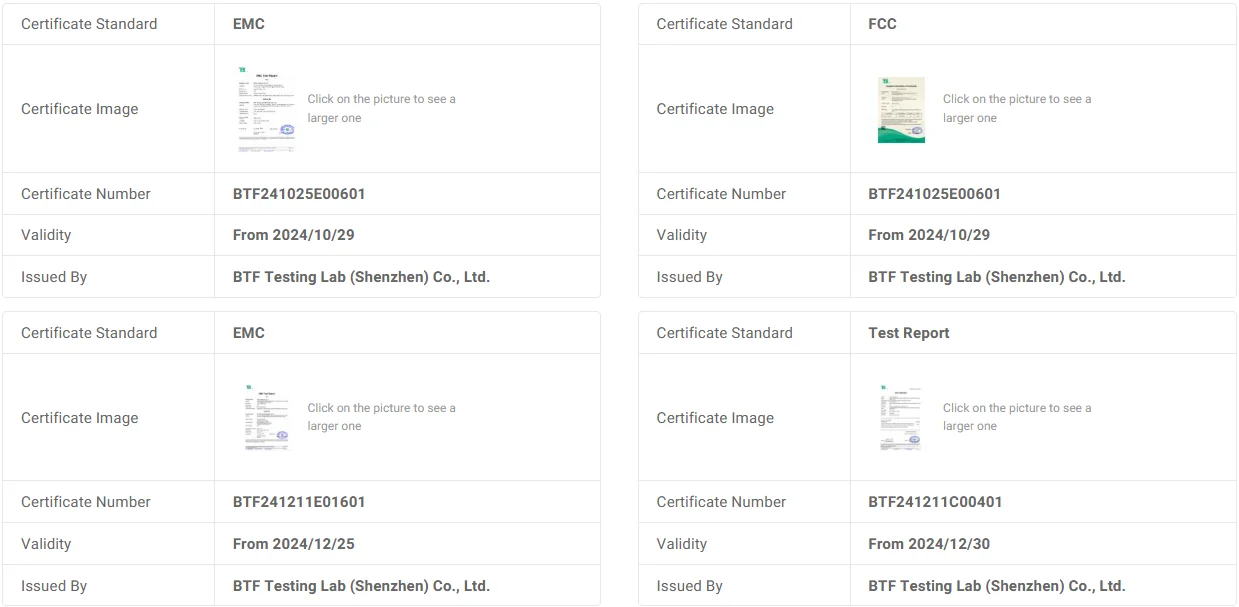The height and width of the screenshot is (607, 1239).
Task: Click the FCC card's From 2024/10/29 validity
Action: pyautogui.click(x=929, y=235)
